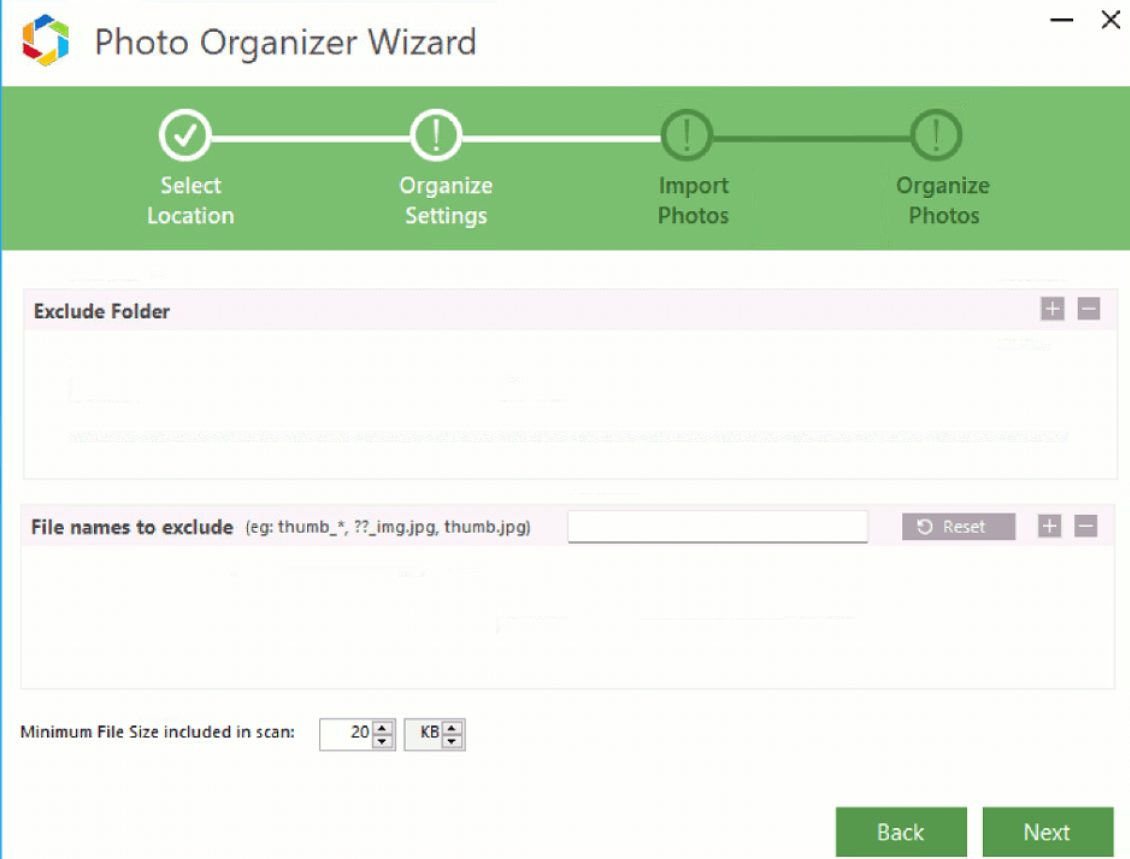Click the Photo Organizer app logo

coord(45,42)
